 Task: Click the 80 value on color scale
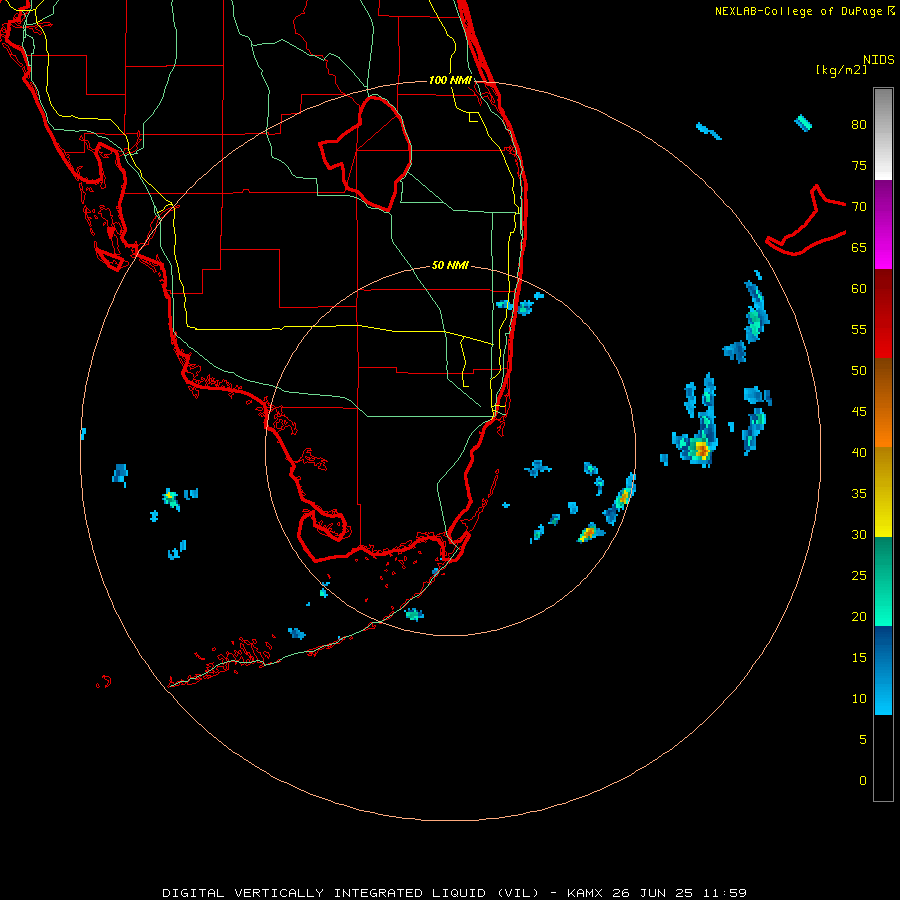859,125
